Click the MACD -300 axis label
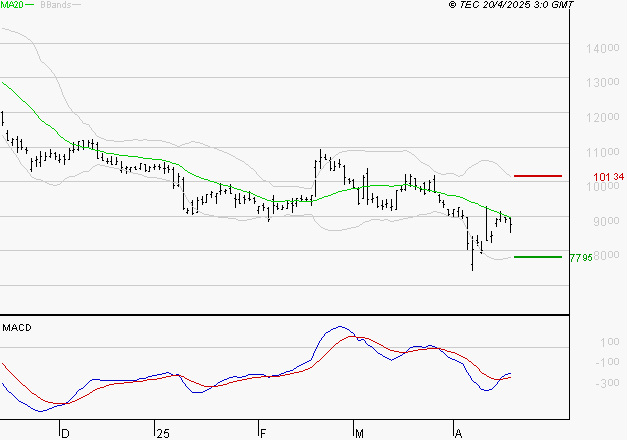The height and width of the screenshot is (440, 627). point(607,383)
